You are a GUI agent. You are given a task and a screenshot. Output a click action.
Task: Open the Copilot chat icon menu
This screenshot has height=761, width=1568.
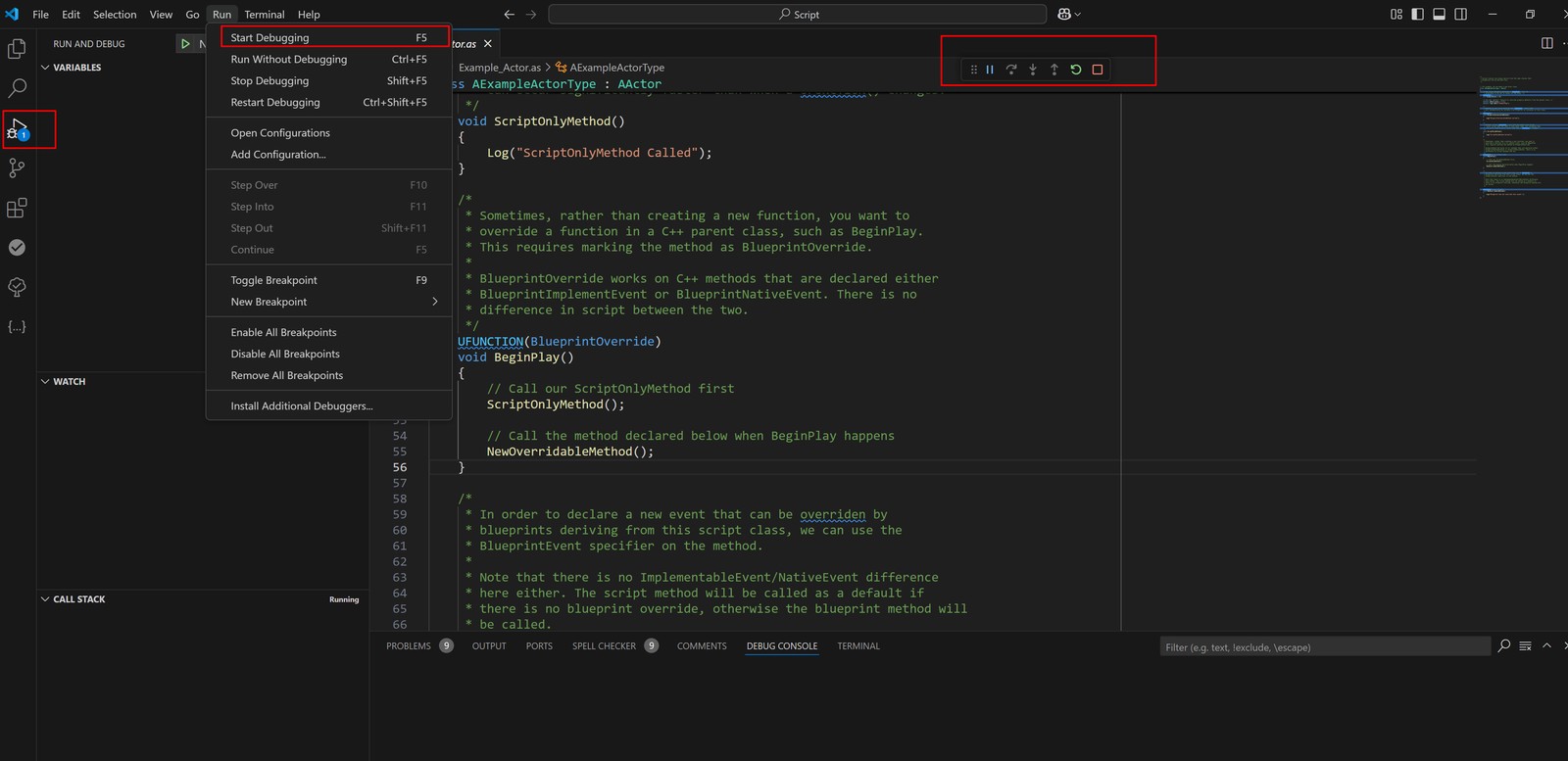[1069, 15]
